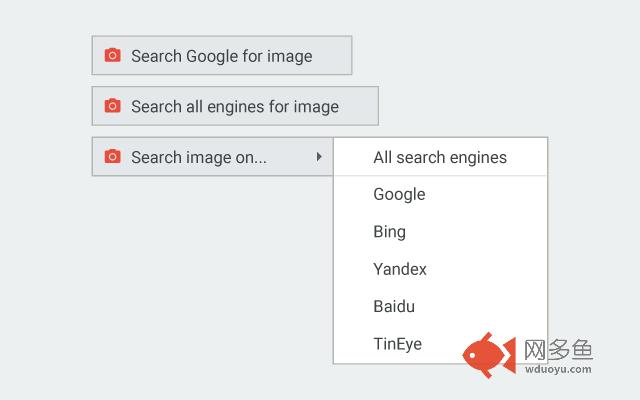Select Yandex in the submenu
The width and height of the screenshot is (640, 400).
point(400,269)
